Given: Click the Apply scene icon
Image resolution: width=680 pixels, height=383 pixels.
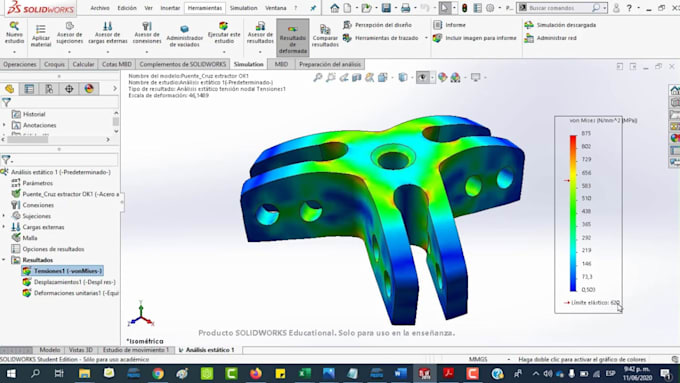Looking at the screenshot, I should click(455, 77).
